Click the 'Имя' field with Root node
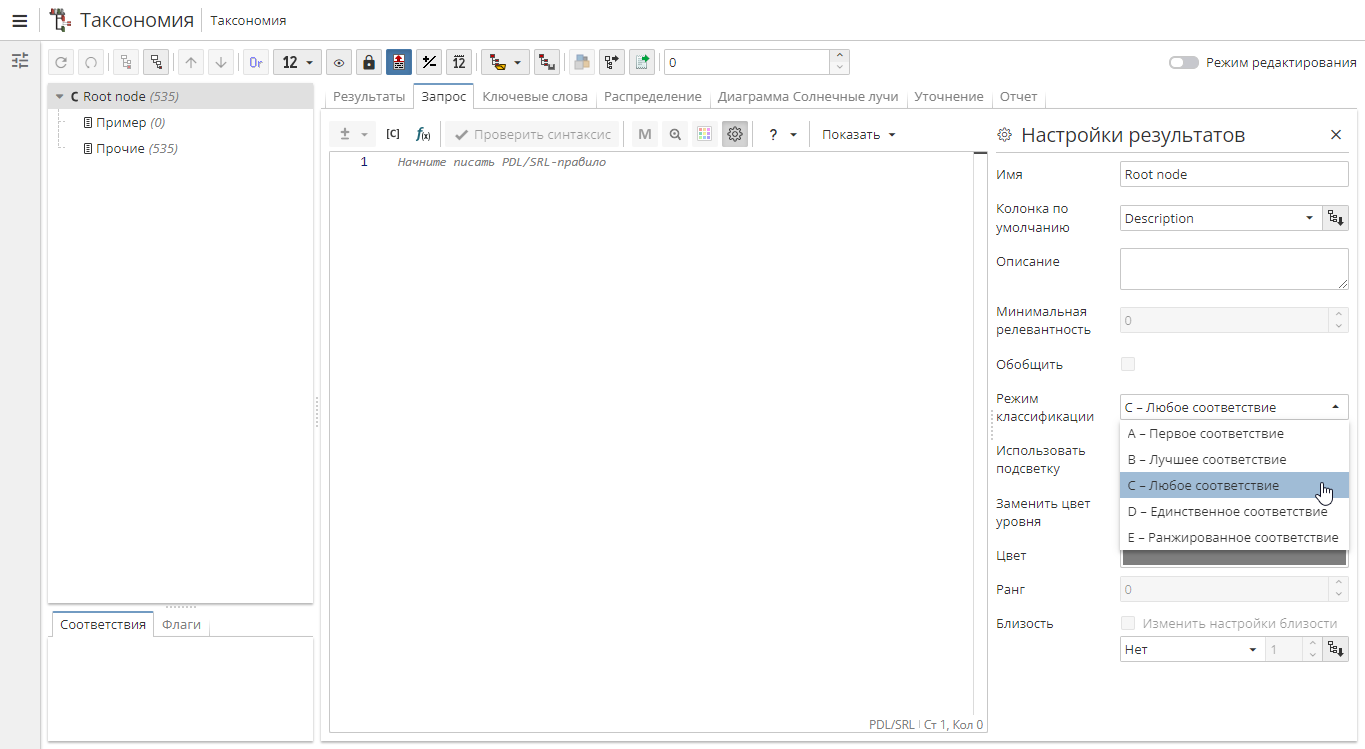Viewport: 1365px width, 749px height. 1234,174
